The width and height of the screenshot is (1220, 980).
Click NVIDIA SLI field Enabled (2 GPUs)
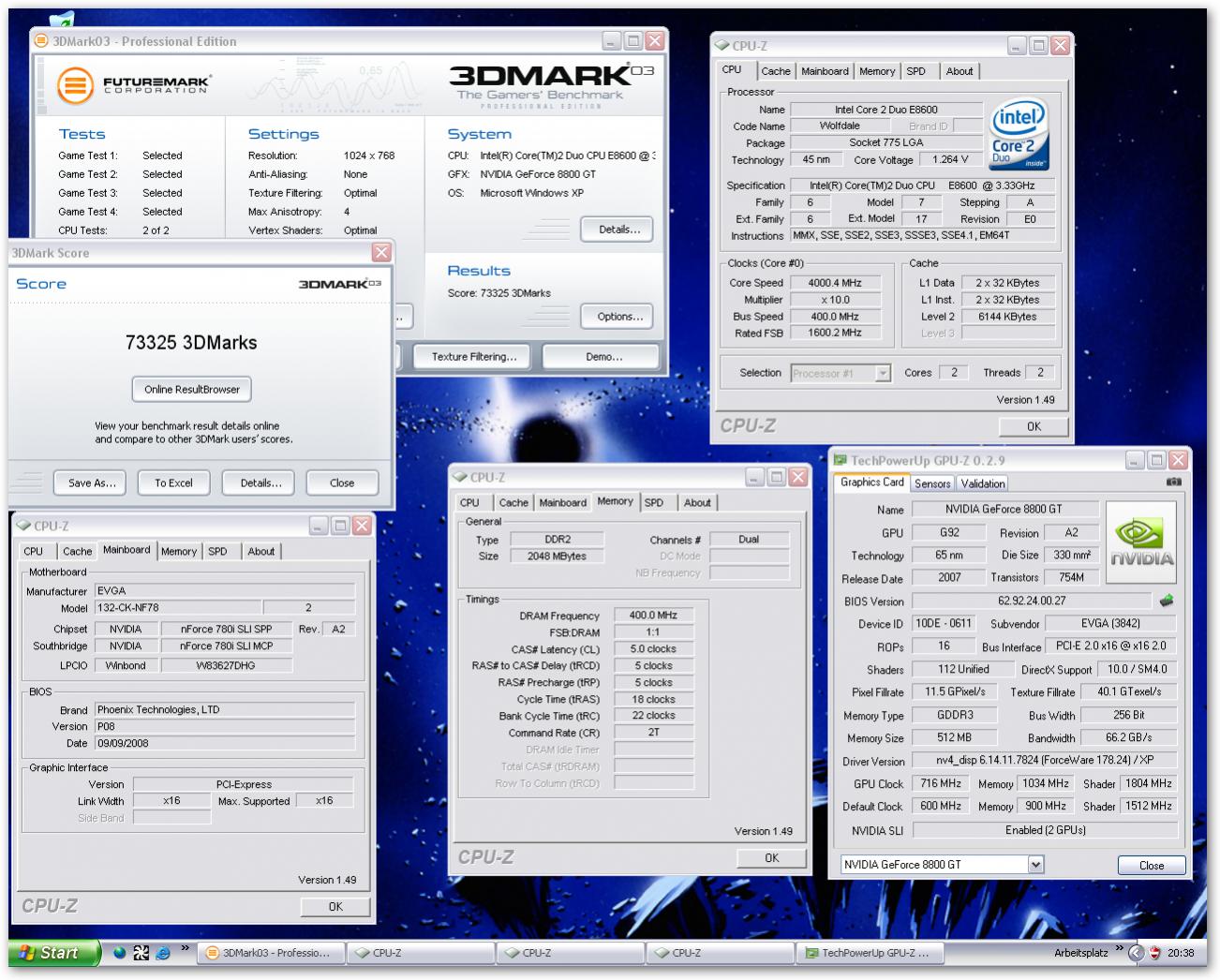tap(1045, 830)
